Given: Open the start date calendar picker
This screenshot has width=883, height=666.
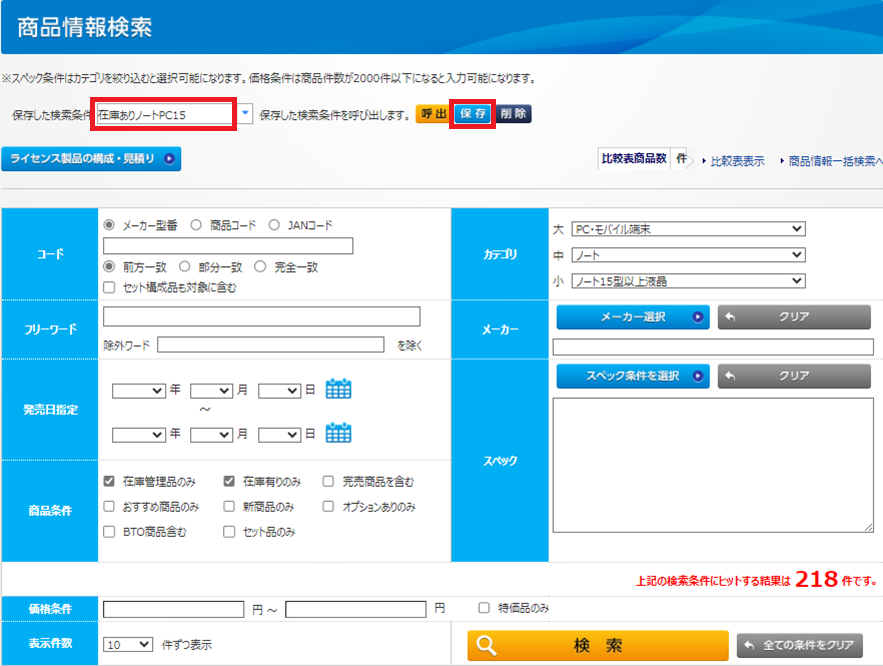Looking at the screenshot, I should click(338, 389).
